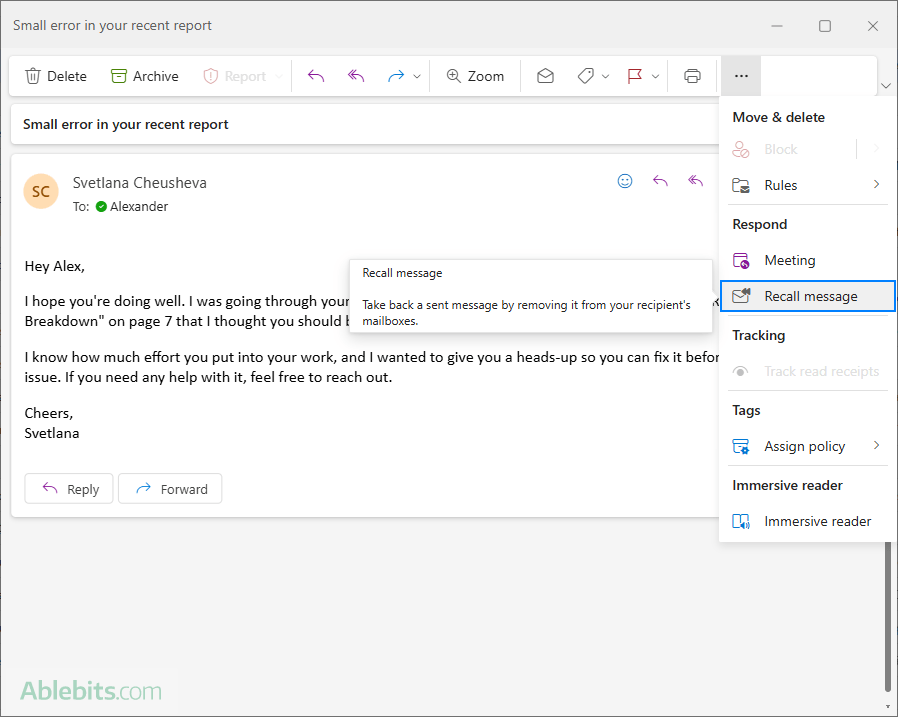Mark the message as unread using the envelope icon

pyautogui.click(x=544, y=75)
